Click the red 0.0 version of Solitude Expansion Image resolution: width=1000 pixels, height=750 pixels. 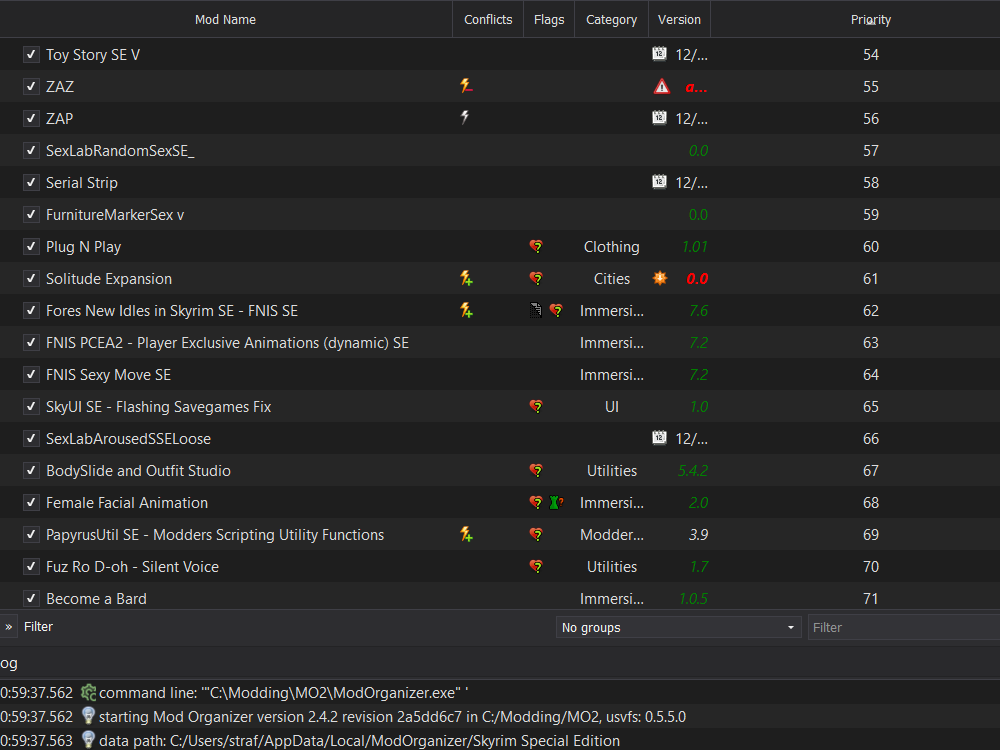697,279
